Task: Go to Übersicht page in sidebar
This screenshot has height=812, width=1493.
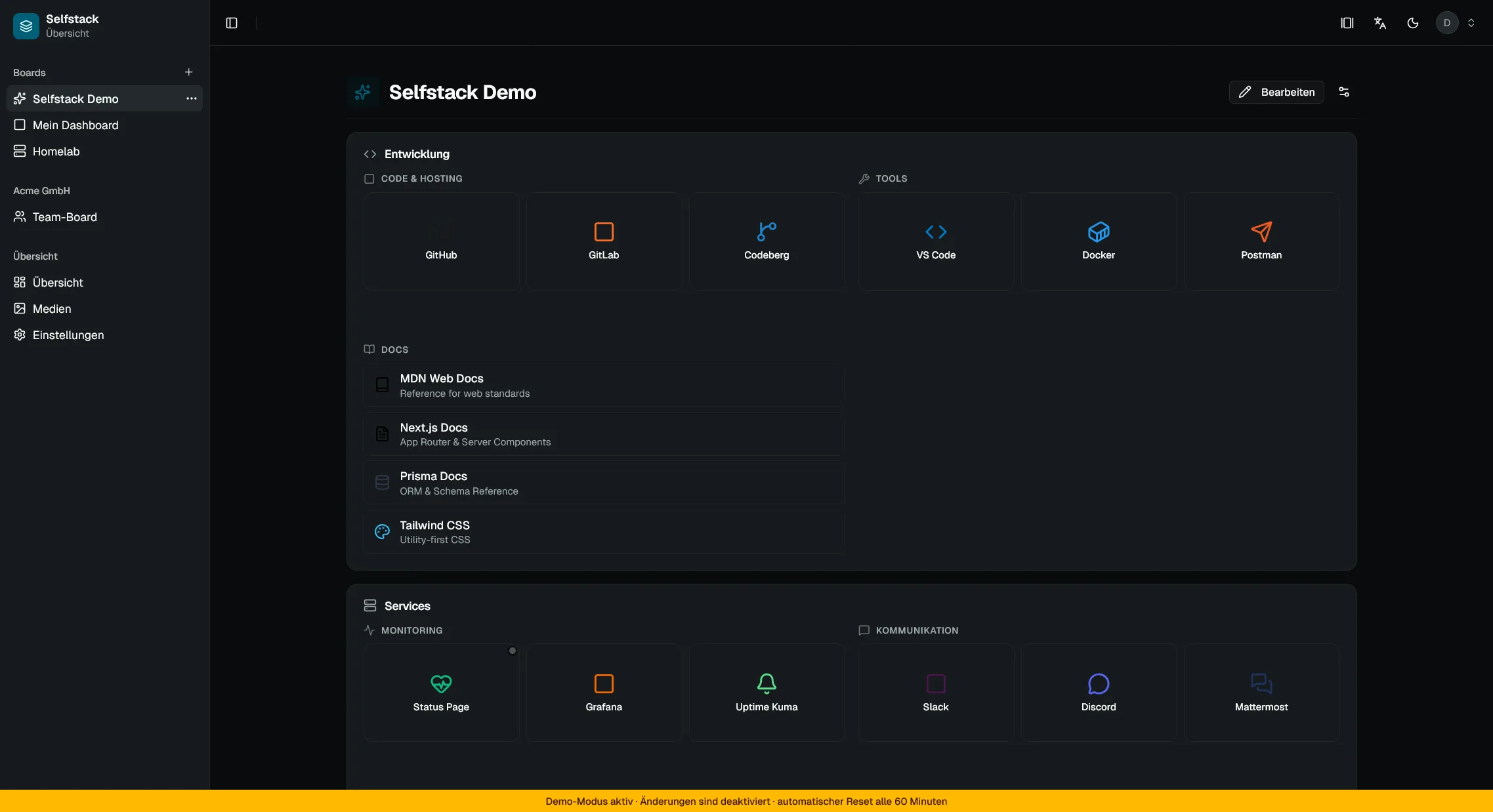Action: (x=104, y=282)
